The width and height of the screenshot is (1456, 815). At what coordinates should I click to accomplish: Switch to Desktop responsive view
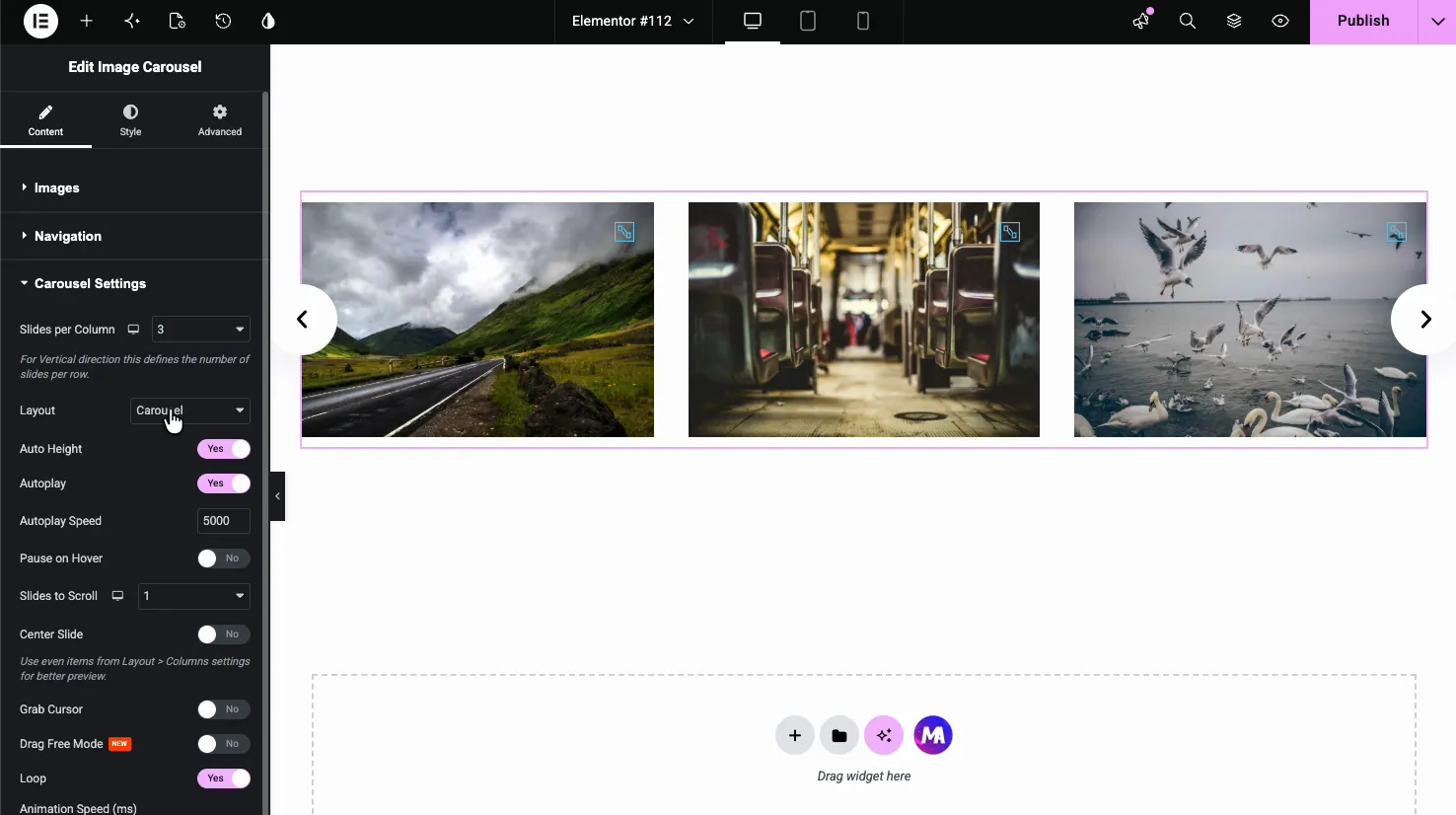click(x=753, y=21)
